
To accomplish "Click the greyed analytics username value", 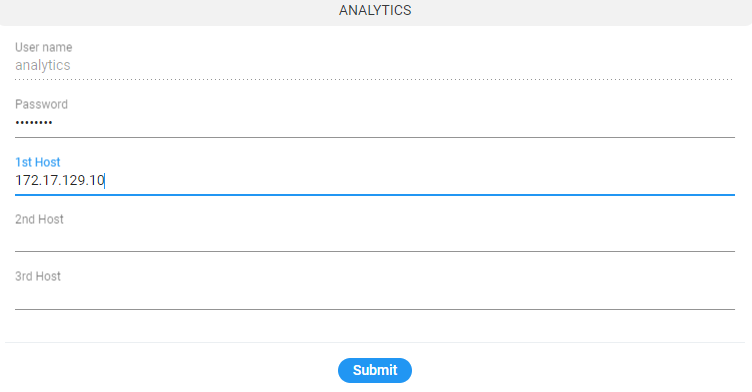I will pyautogui.click(x=43, y=65).
